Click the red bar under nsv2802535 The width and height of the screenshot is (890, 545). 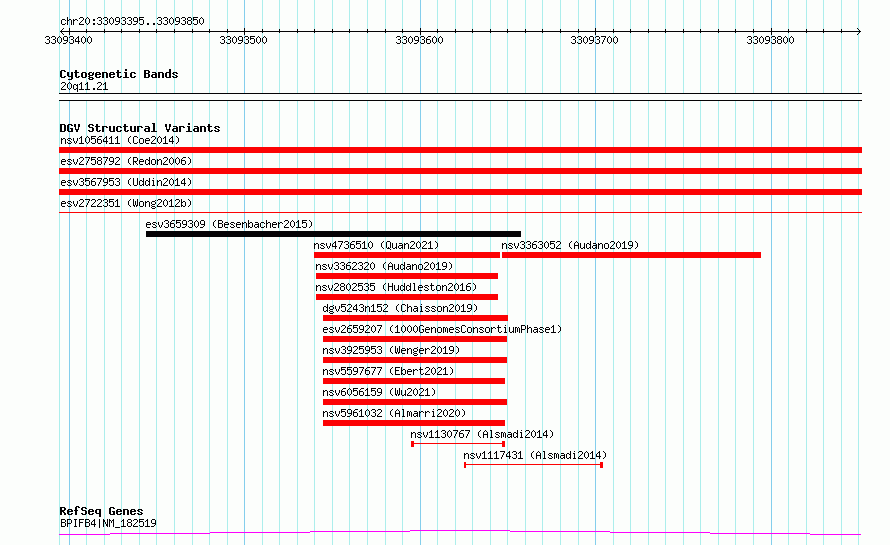tap(407, 297)
